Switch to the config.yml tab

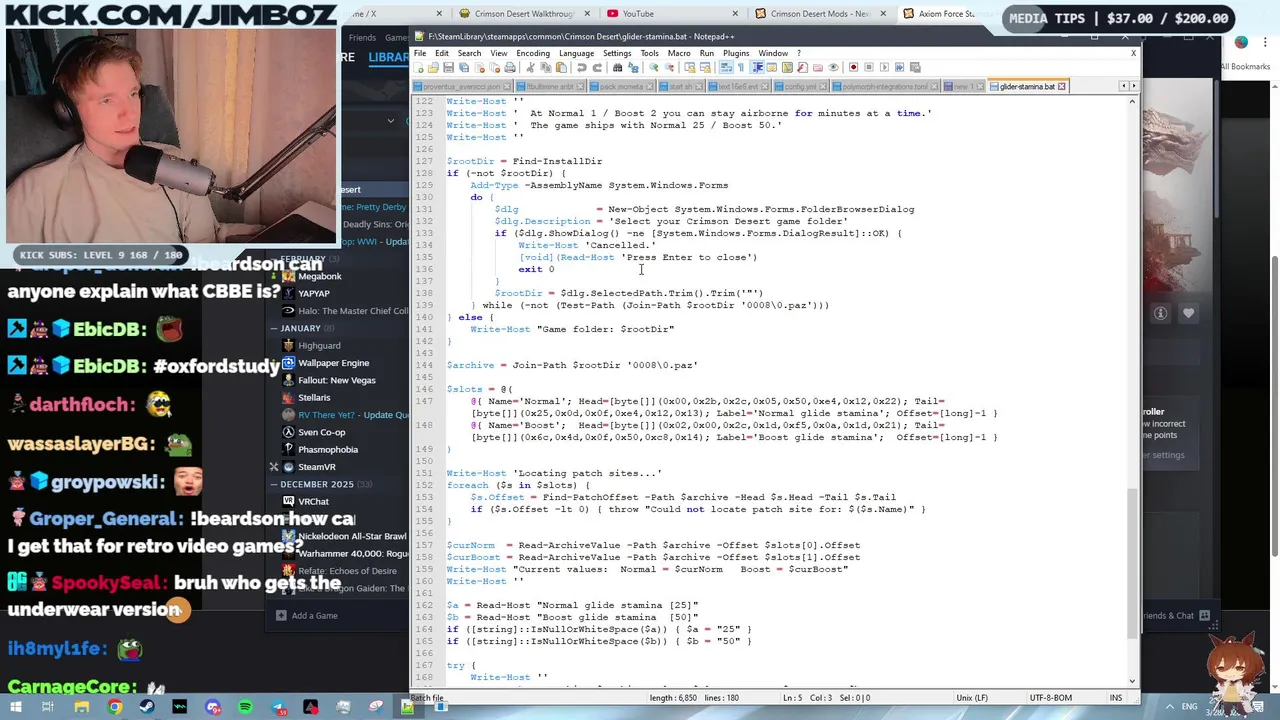(800, 87)
